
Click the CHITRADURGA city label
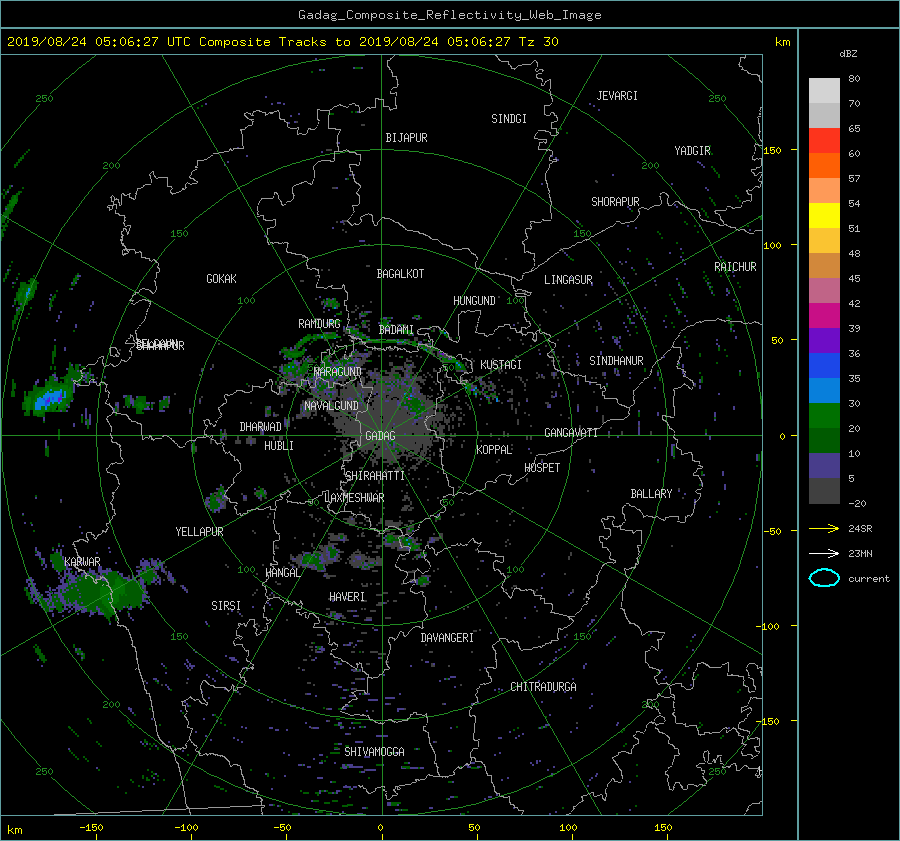pyautogui.click(x=543, y=687)
